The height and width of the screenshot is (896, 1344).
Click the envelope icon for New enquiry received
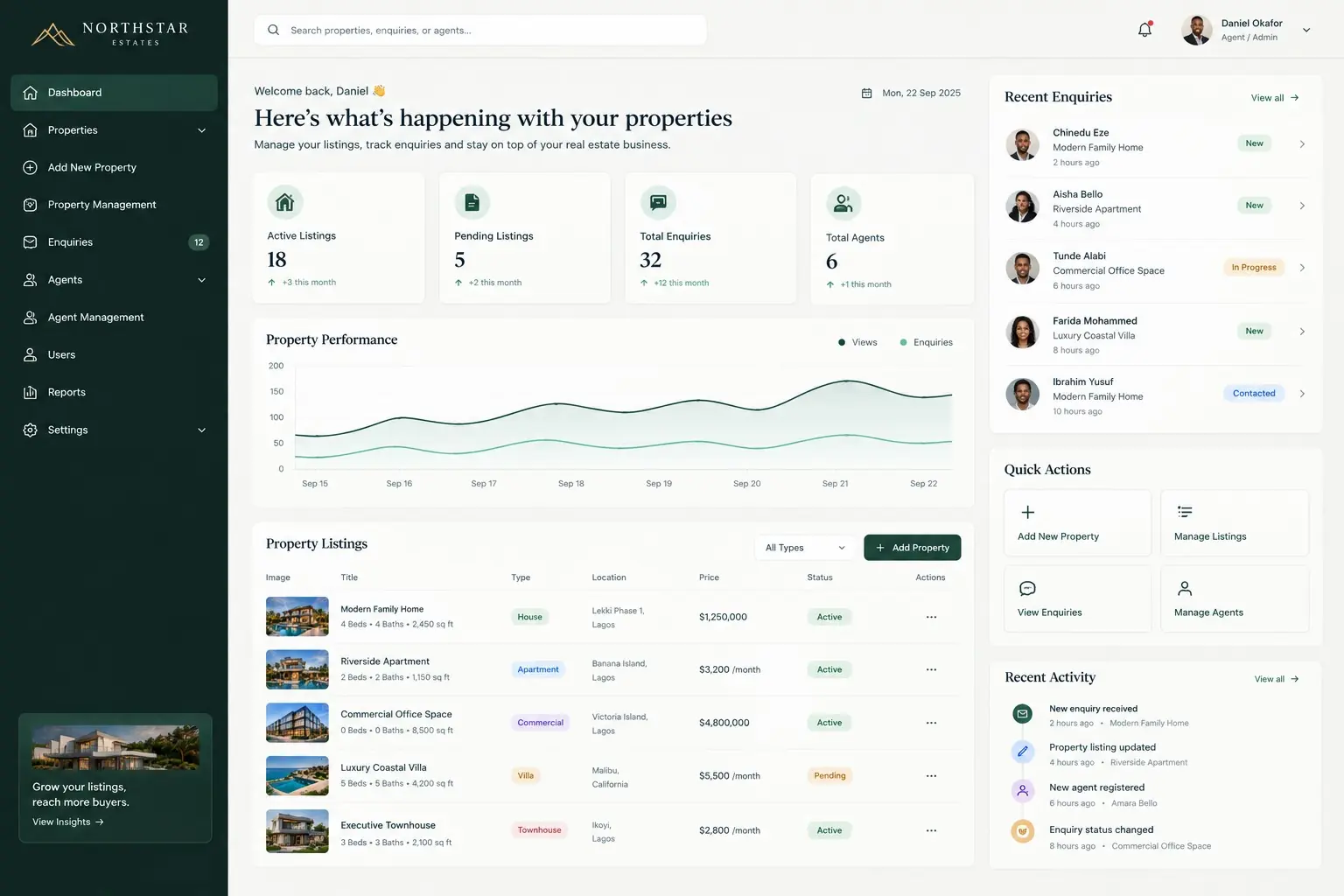click(x=1022, y=714)
